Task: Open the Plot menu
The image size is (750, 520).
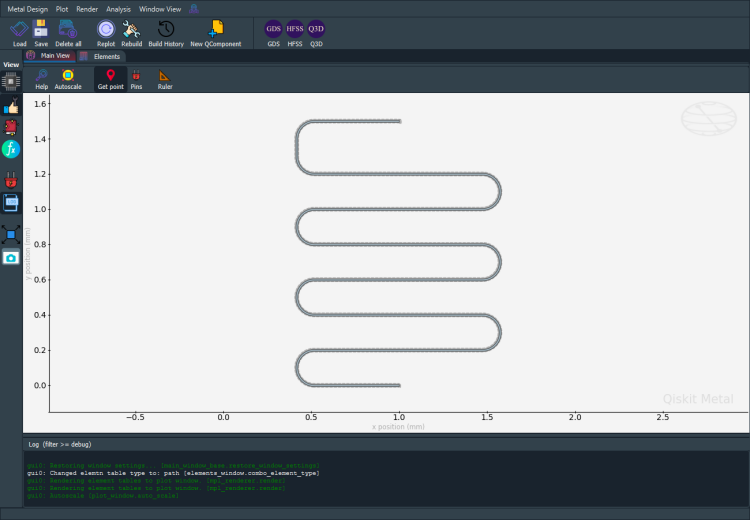Action: [x=62, y=9]
